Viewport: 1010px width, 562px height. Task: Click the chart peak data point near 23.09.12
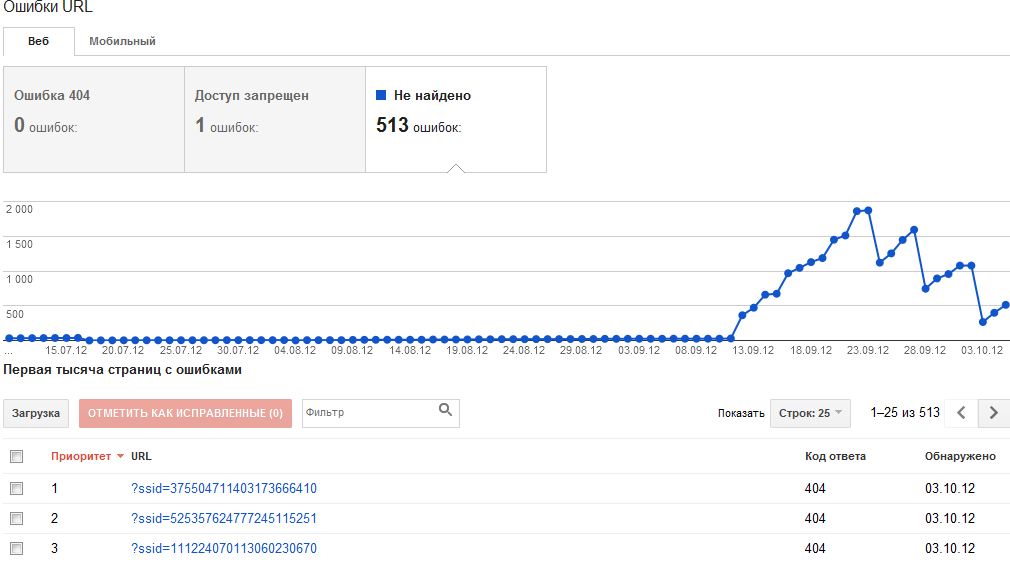point(857,211)
